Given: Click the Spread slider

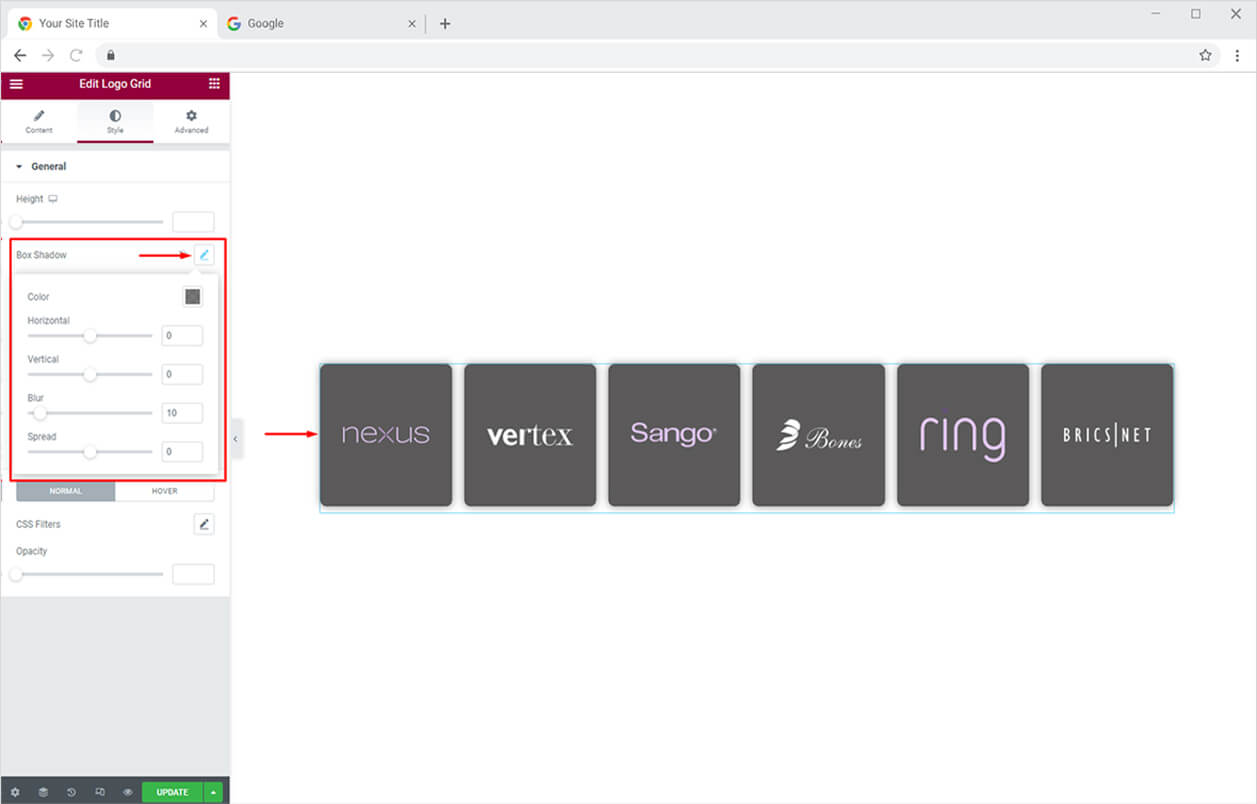Looking at the screenshot, I should (x=90, y=452).
